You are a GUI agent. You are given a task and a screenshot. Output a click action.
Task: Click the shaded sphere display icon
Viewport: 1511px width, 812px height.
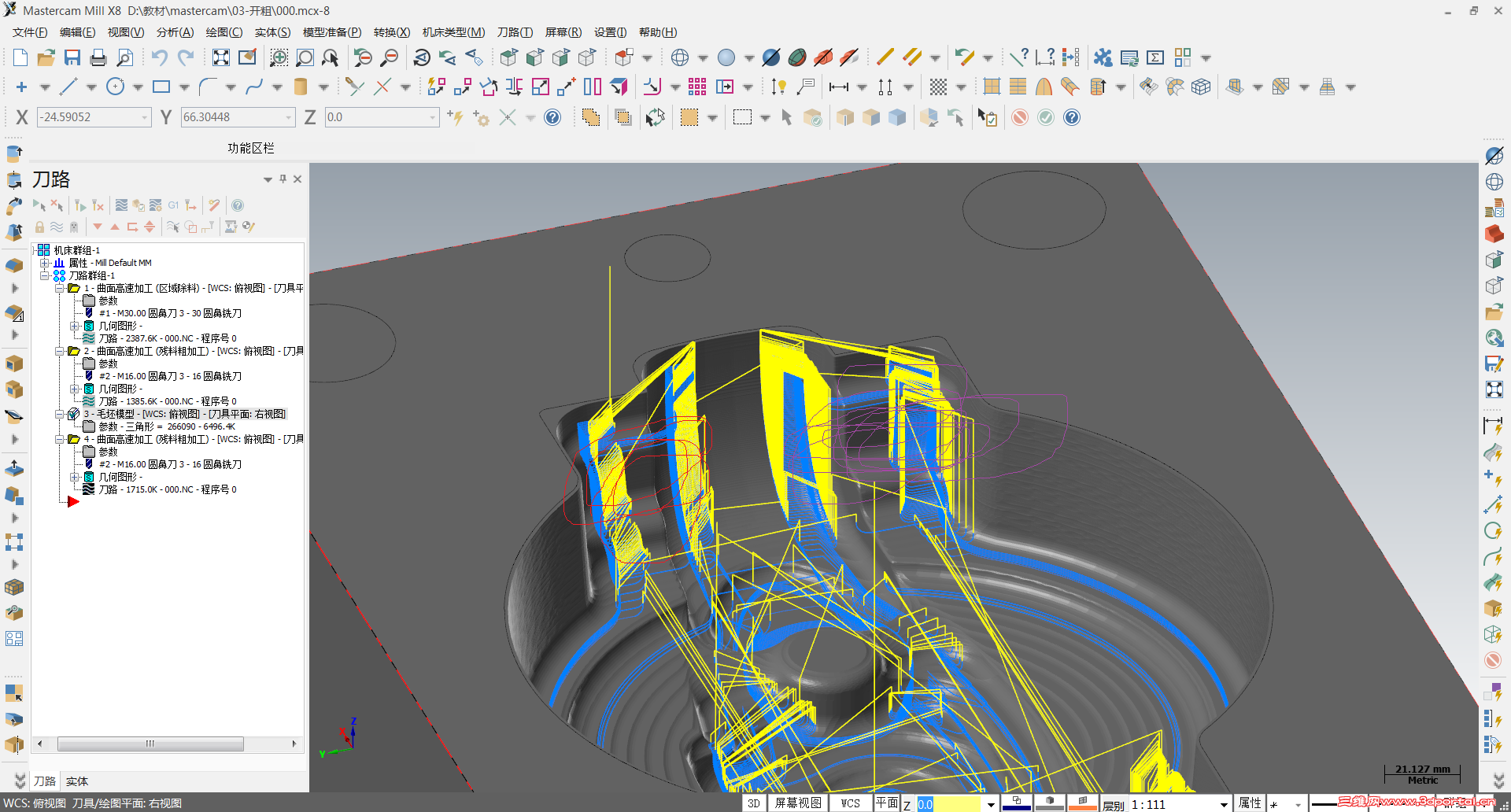tap(726, 57)
